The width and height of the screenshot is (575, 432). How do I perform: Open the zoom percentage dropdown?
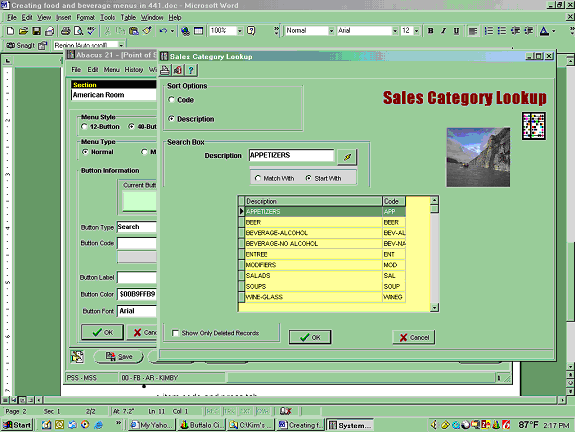pos(239,31)
